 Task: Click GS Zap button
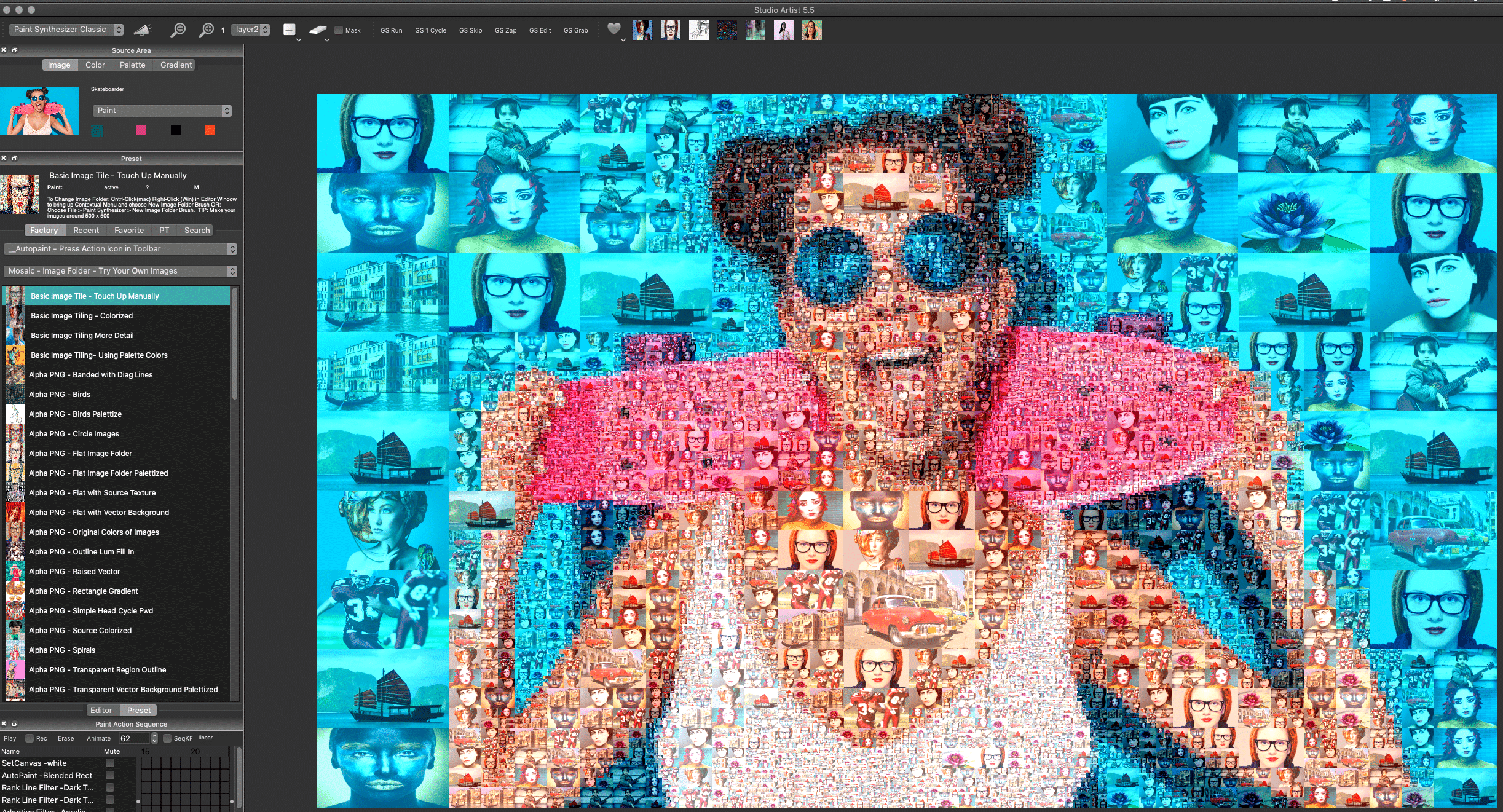506,30
